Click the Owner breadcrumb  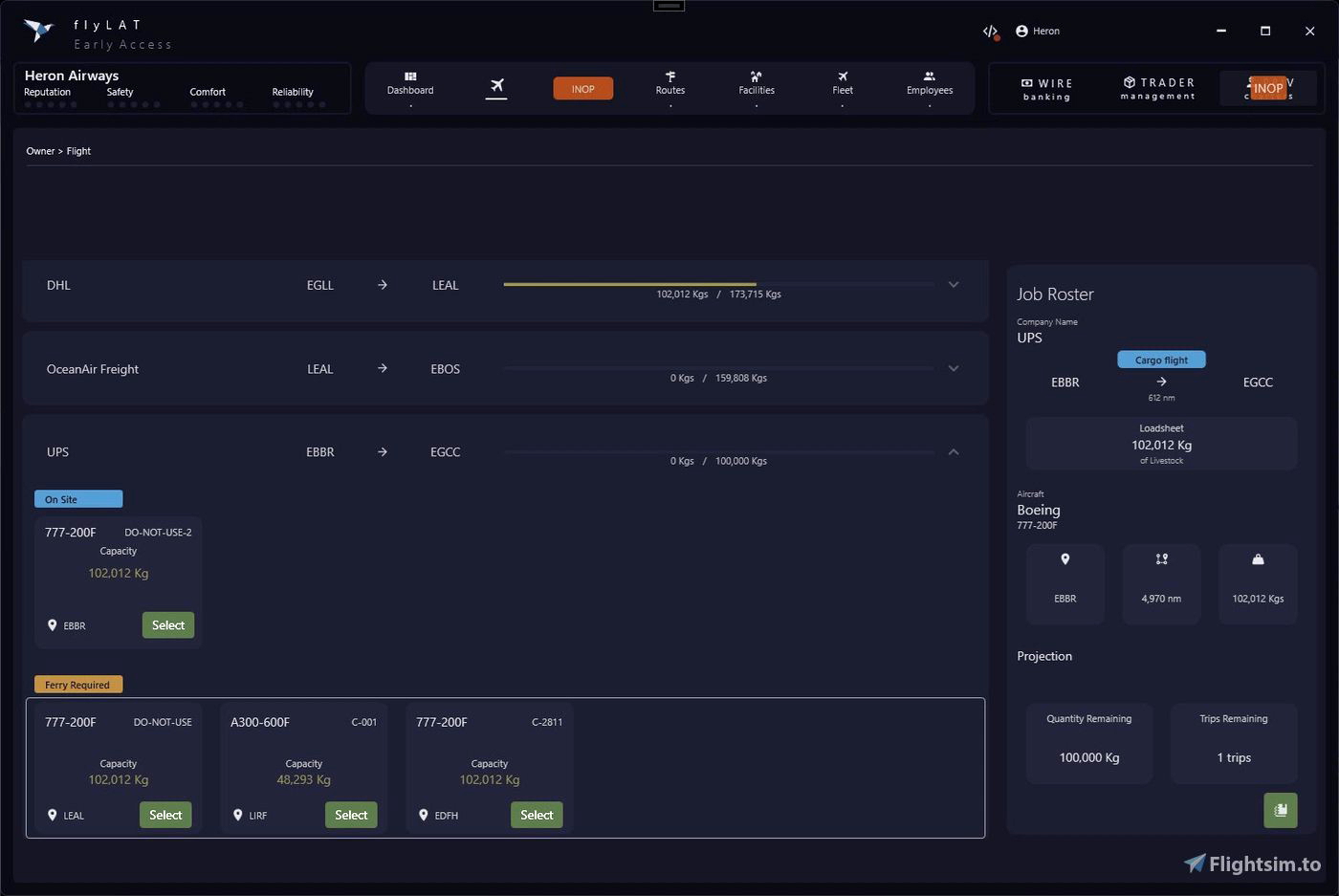(x=40, y=151)
